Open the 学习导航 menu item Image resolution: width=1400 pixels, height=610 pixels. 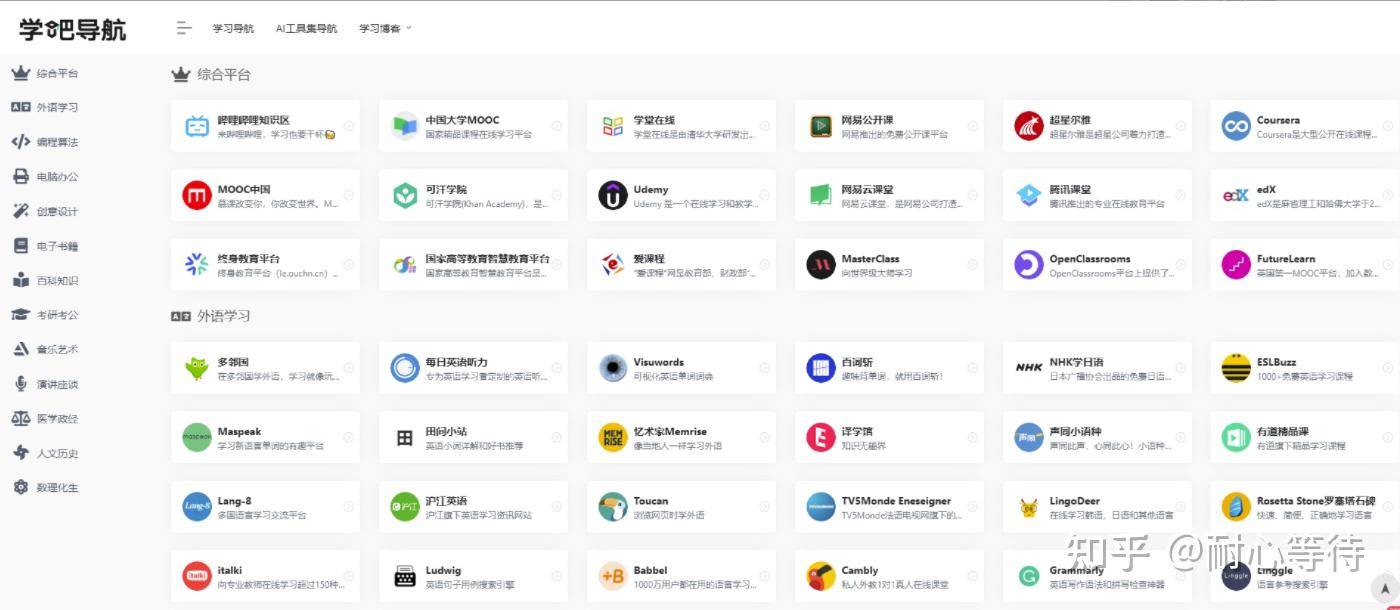pyautogui.click(x=233, y=28)
